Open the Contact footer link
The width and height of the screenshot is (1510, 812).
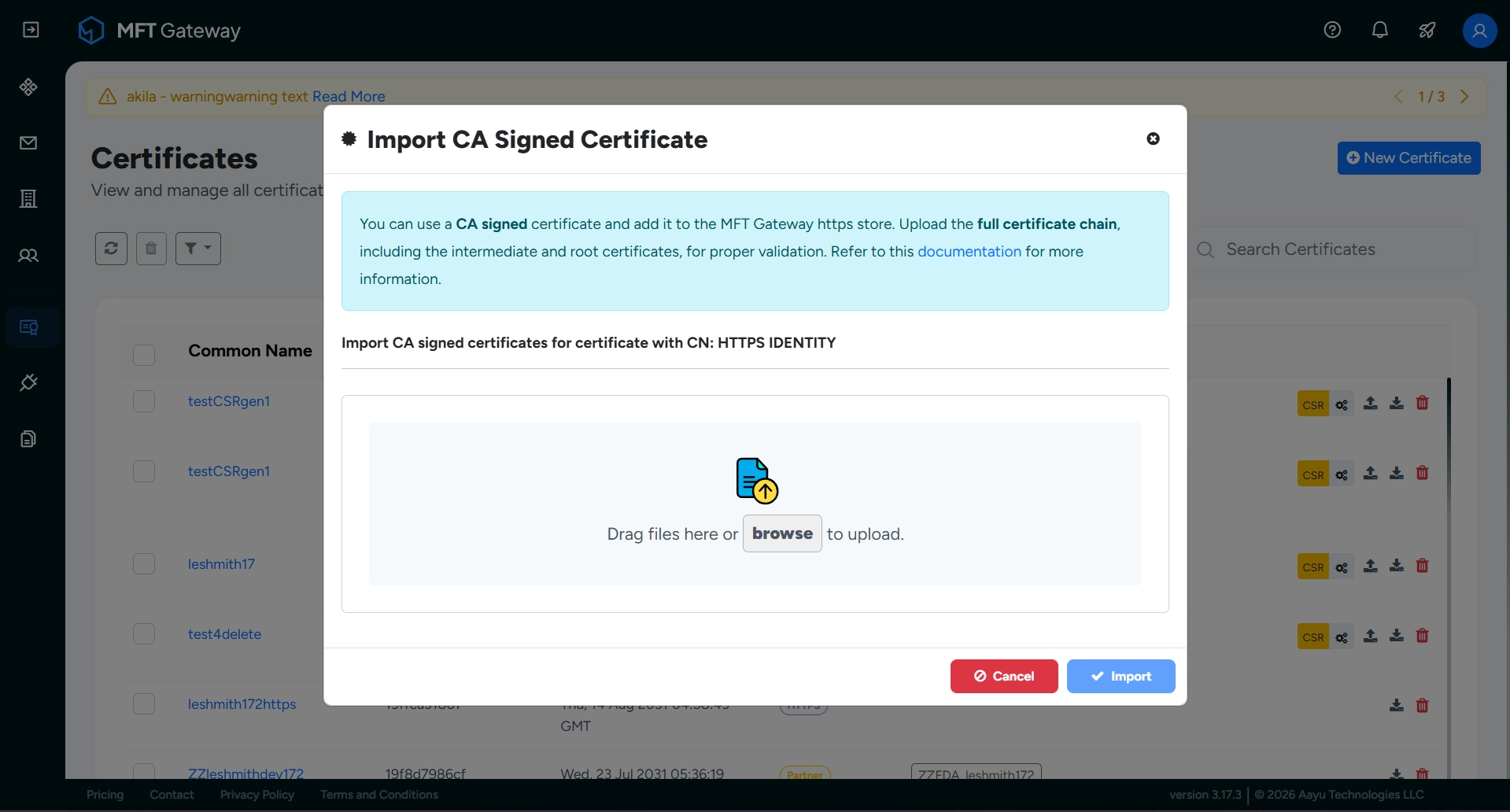pyautogui.click(x=172, y=795)
